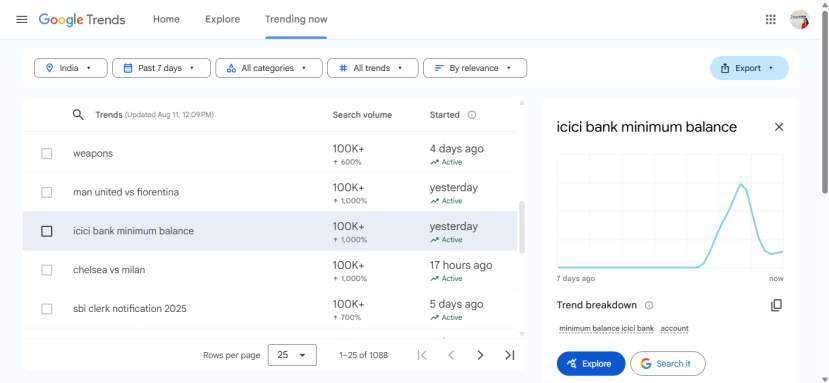Image resolution: width=829 pixels, height=383 pixels.
Task: Open the weapons trend row
Action: click(x=270, y=153)
